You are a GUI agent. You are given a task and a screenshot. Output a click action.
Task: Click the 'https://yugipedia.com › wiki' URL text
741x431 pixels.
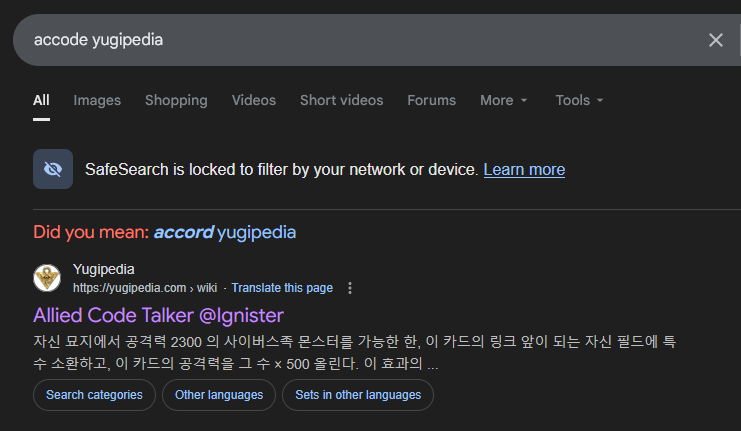coord(145,288)
